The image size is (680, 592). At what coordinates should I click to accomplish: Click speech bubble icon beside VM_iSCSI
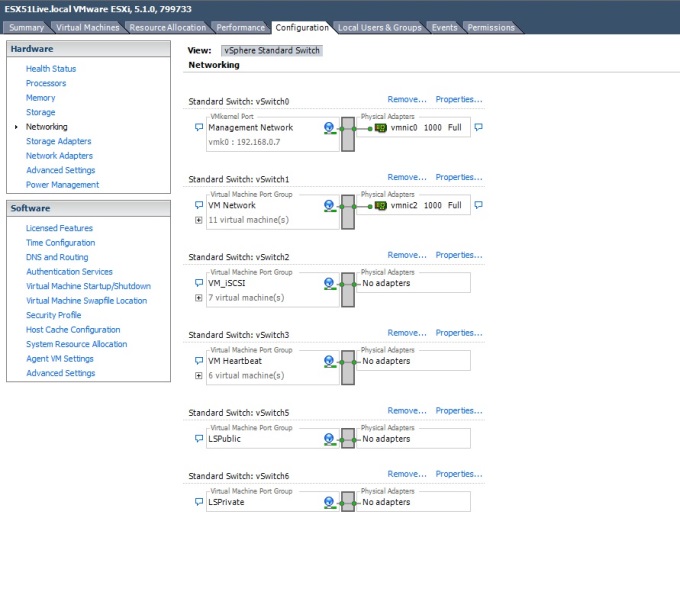tap(199, 283)
